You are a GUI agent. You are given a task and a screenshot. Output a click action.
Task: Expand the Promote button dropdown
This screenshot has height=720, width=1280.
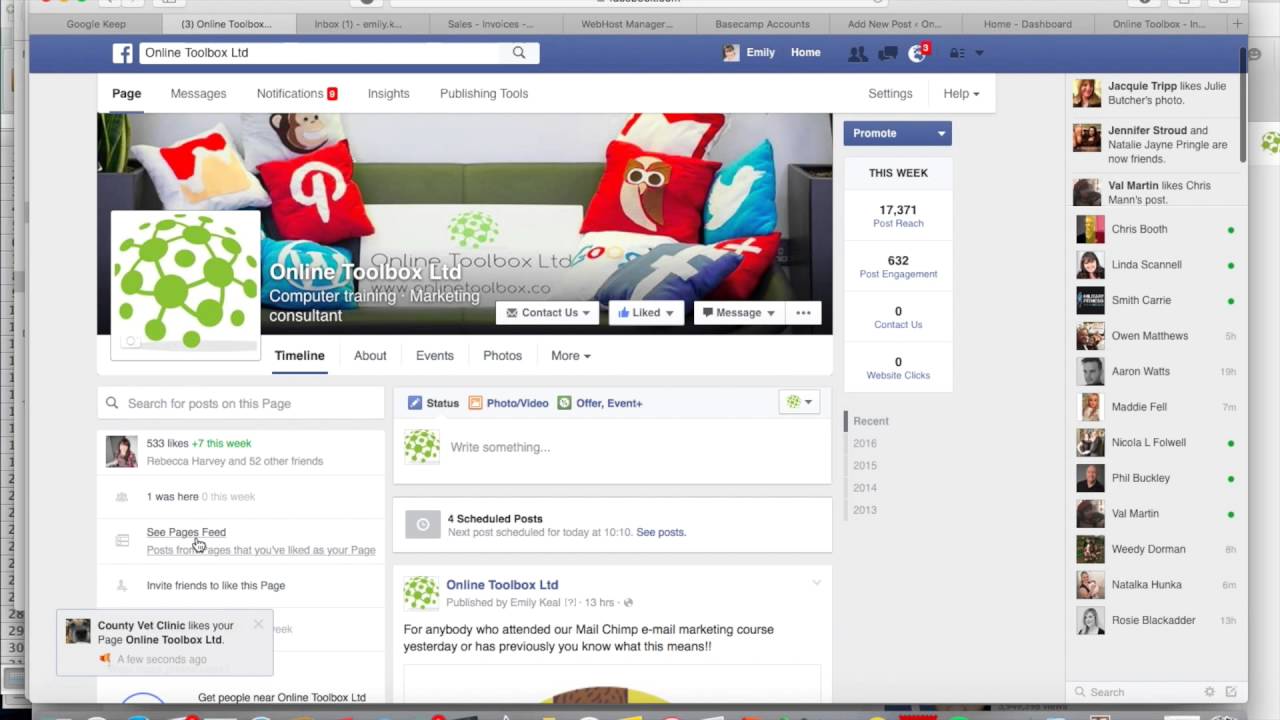941,133
